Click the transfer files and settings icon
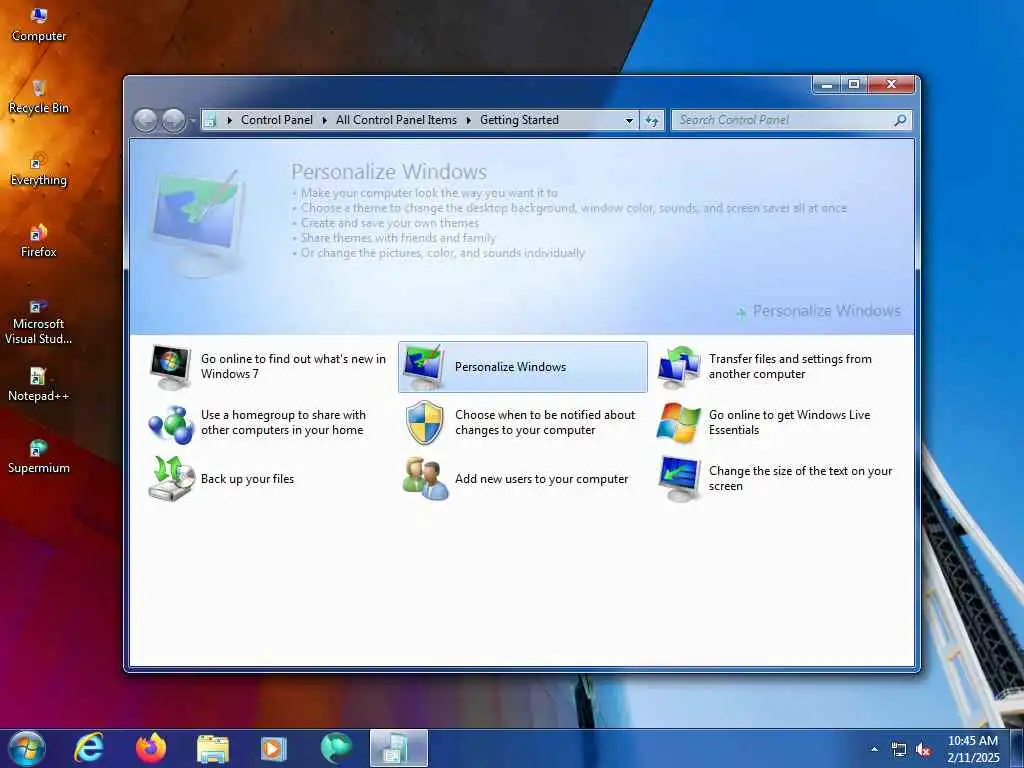The width and height of the screenshot is (1024, 768). pos(679,367)
